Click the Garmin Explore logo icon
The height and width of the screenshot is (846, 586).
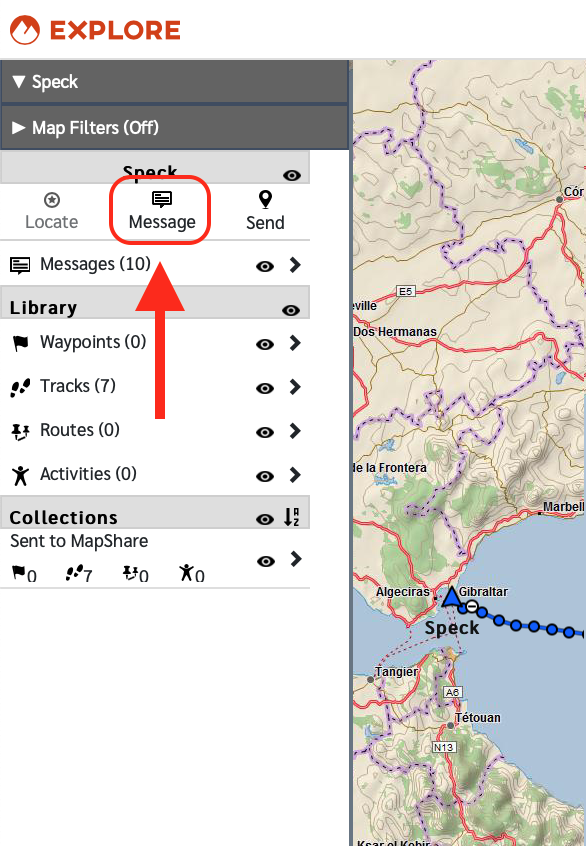(25, 30)
